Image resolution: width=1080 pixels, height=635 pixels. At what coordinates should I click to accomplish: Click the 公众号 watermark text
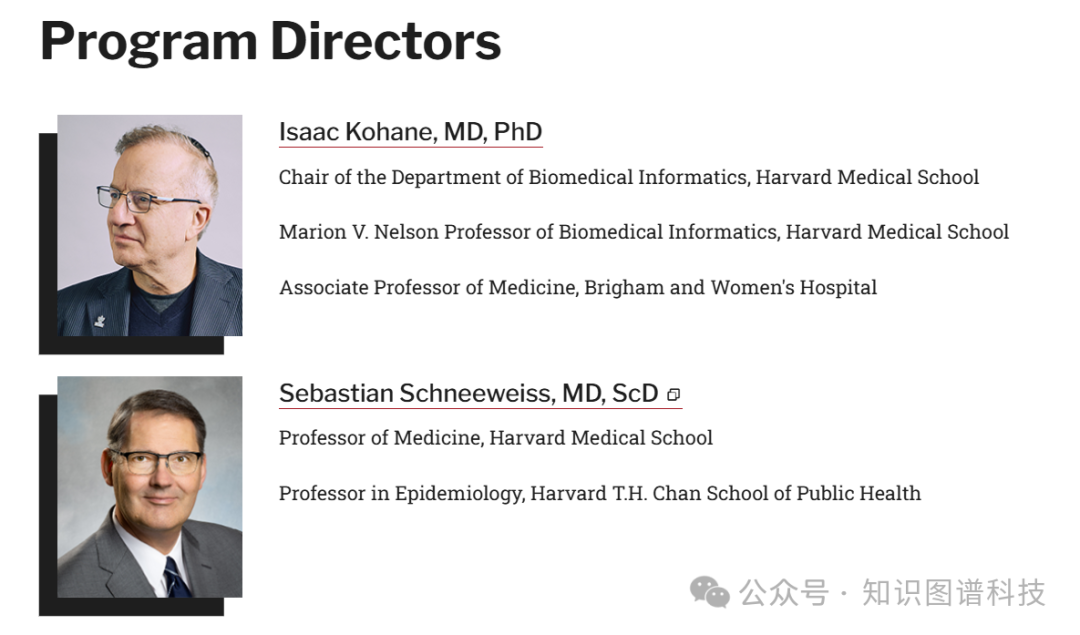pos(784,593)
